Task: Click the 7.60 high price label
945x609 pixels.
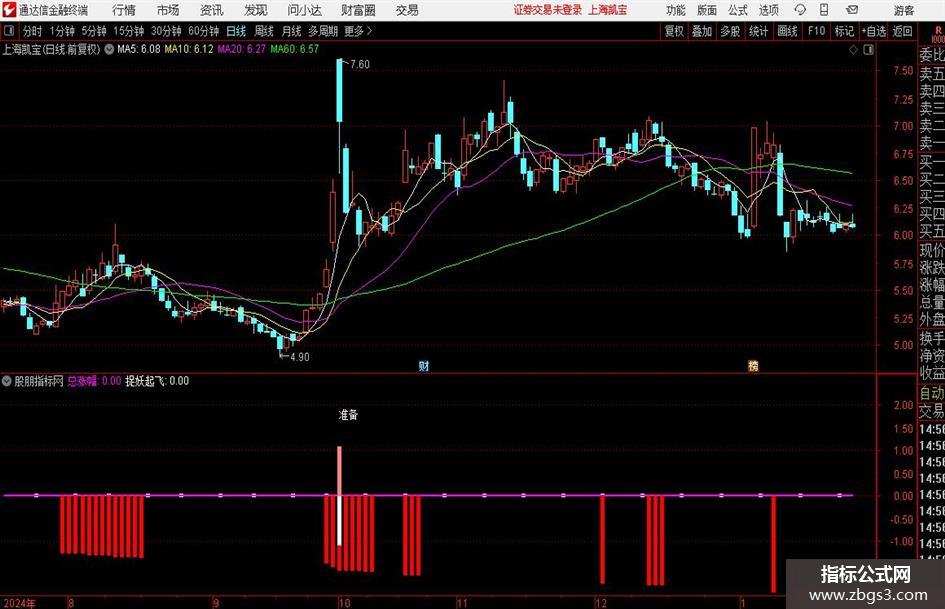Action: [x=360, y=64]
